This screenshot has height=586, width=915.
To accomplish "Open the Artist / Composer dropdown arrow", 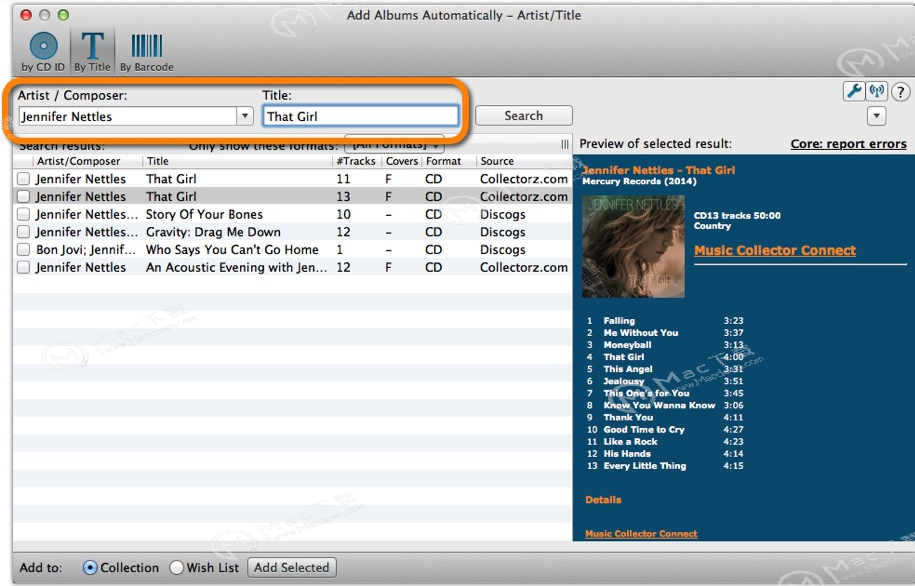I will click(245, 116).
